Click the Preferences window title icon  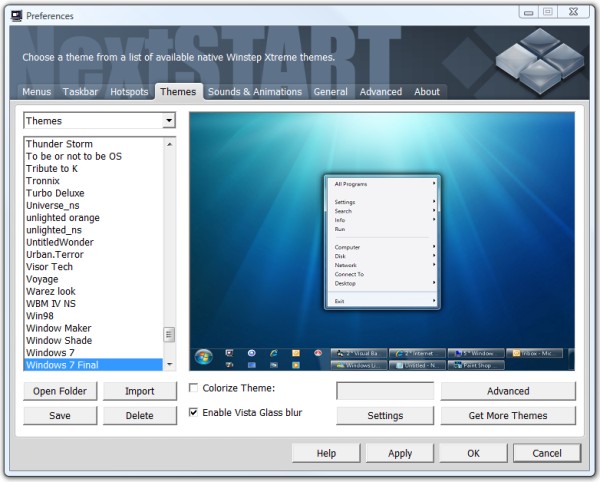[x=16, y=16]
